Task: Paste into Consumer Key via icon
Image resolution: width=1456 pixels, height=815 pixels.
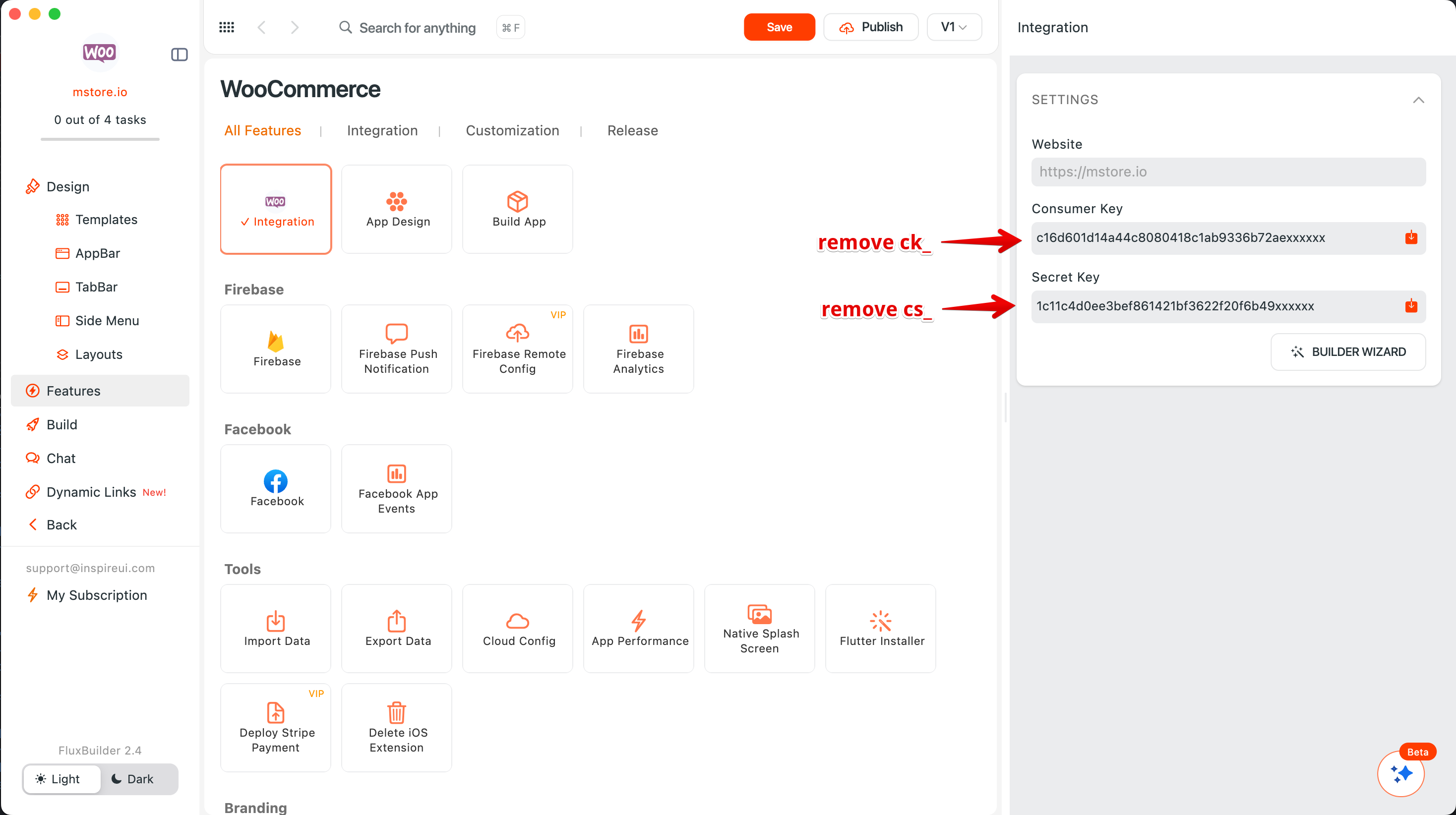Action: click(1411, 237)
